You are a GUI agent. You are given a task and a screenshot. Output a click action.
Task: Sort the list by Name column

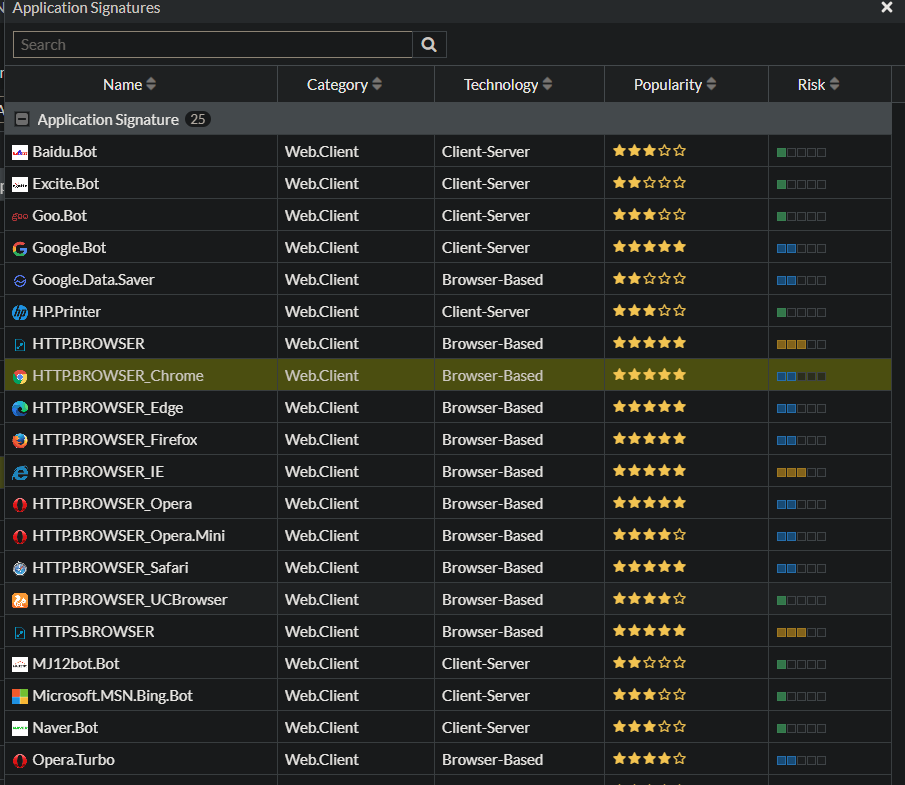coord(130,85)
